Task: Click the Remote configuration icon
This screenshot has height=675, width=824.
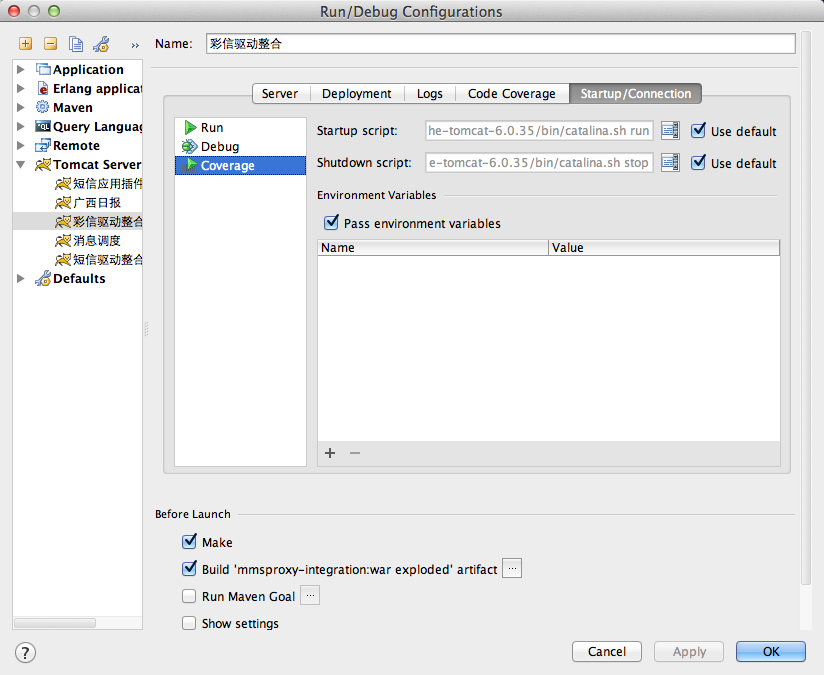Action: 43,146
